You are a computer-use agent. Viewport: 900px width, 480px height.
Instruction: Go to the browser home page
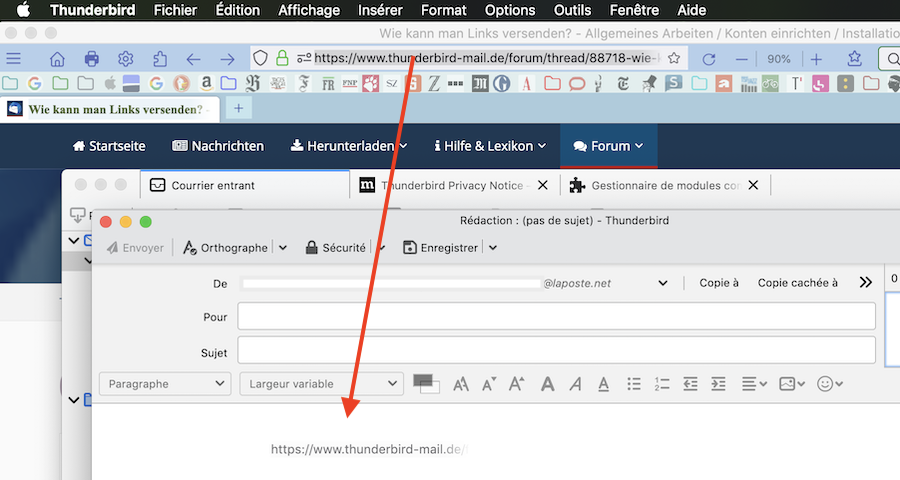point(57,59)
